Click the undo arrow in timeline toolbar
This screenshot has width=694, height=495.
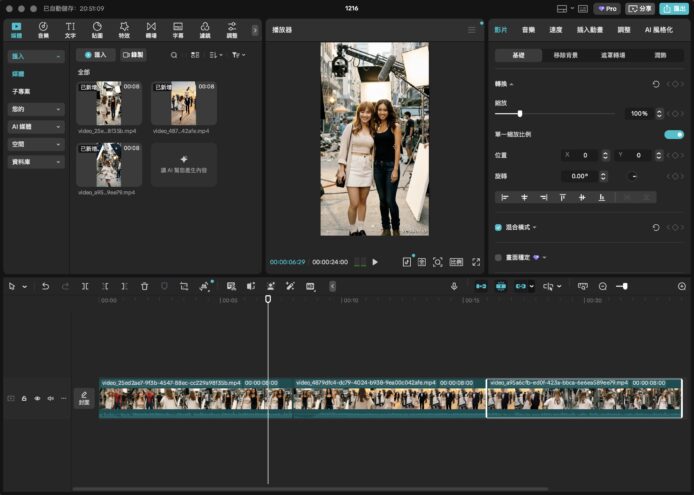tap(45, 286)
